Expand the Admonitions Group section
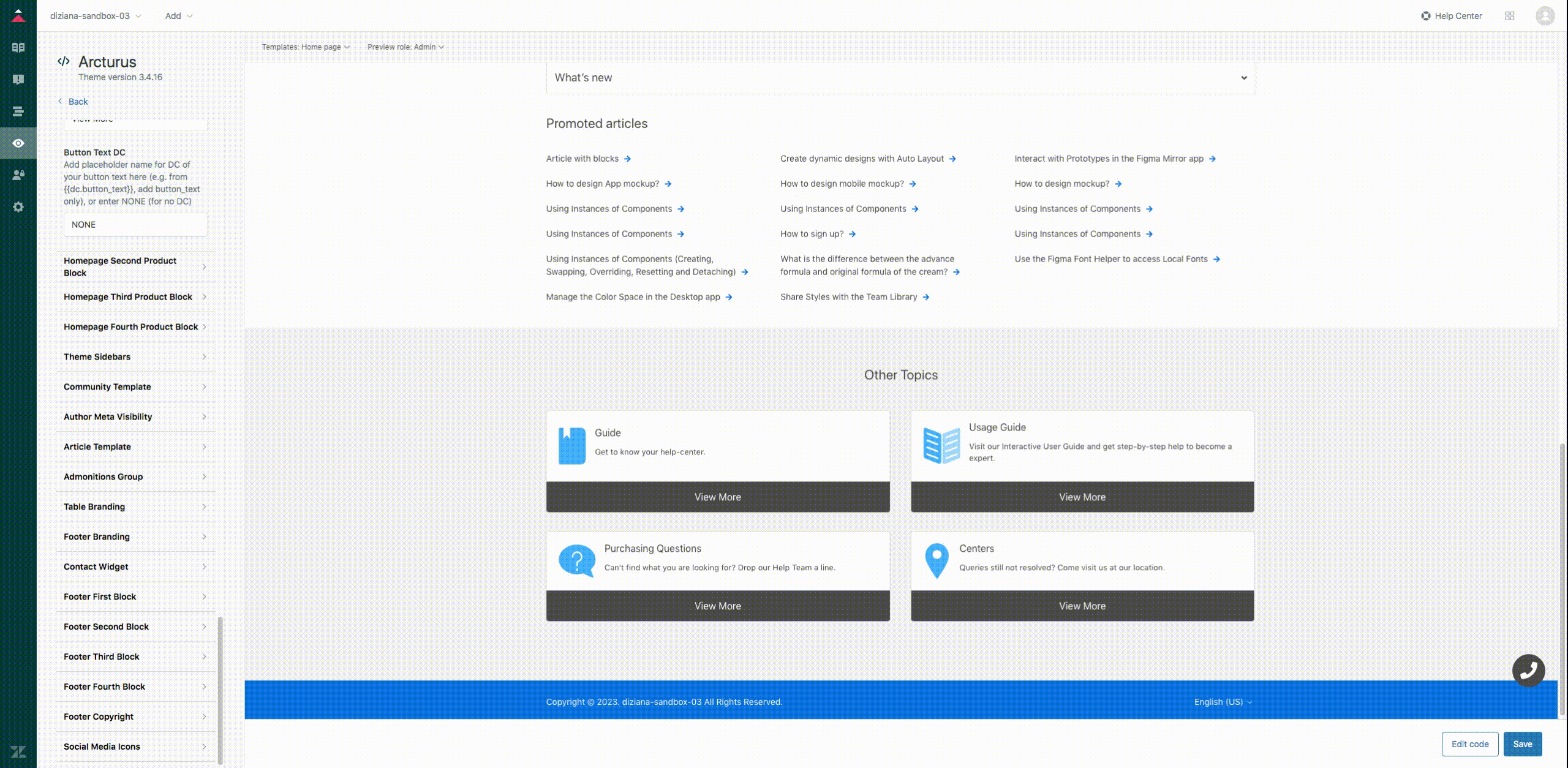 tap(135, 477)
